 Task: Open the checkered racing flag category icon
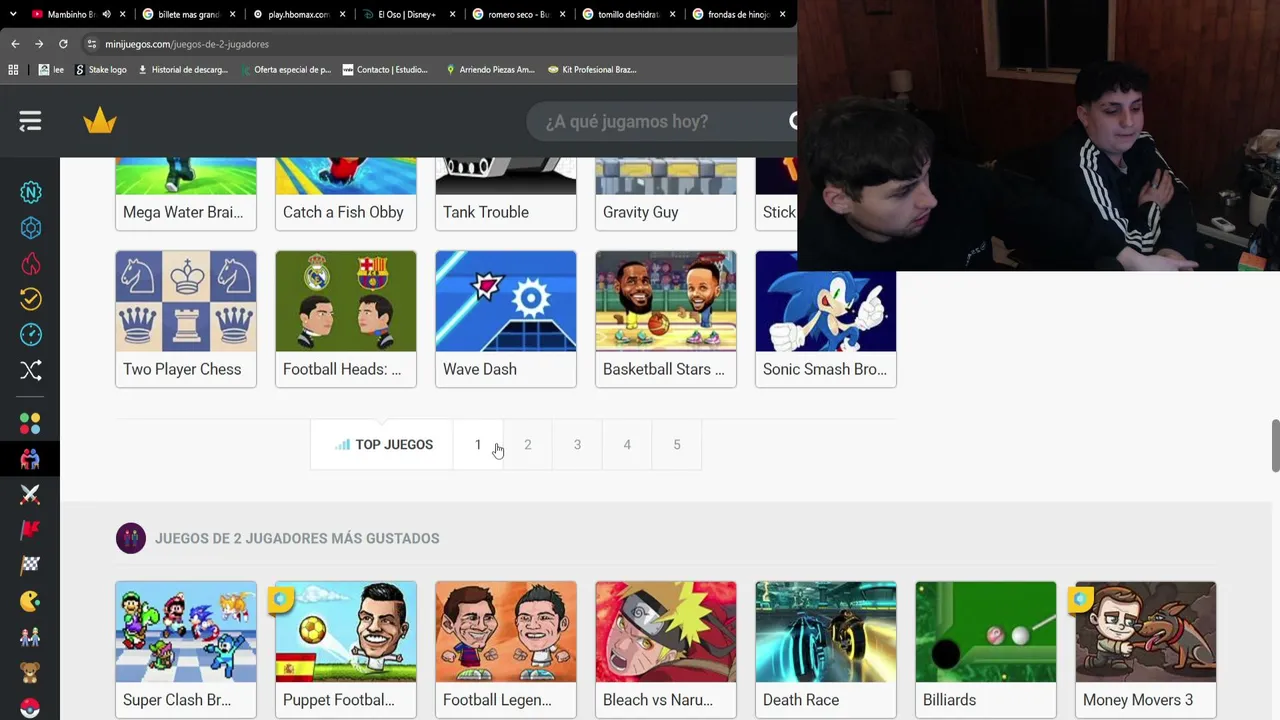tap(30, 565)
